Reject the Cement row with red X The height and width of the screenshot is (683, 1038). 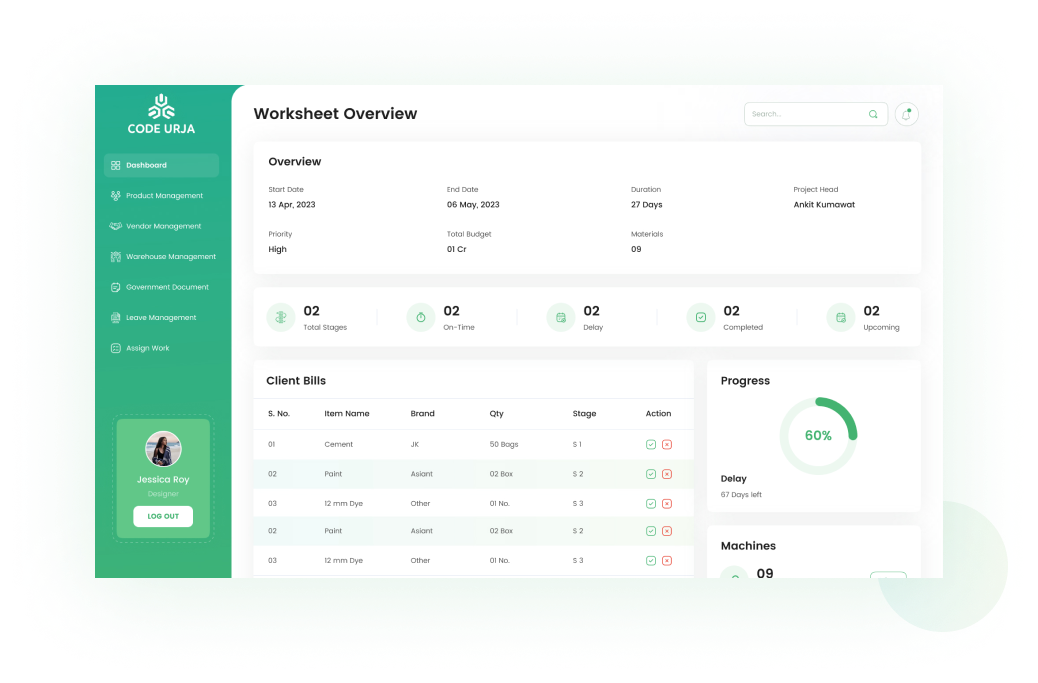(x=667, y=444)
